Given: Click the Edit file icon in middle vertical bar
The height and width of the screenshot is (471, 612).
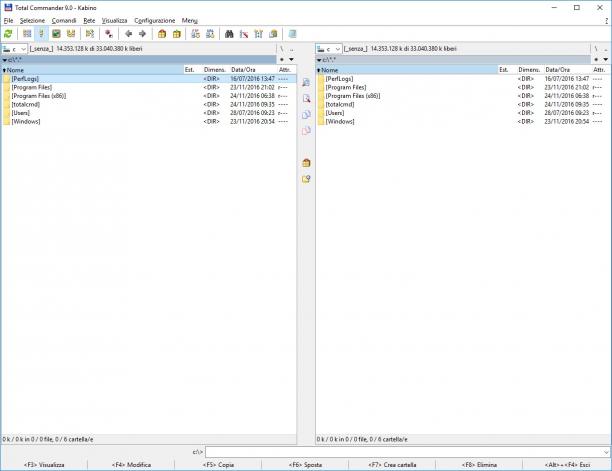Looking at the screenshot, I should [x=306, y=98].
